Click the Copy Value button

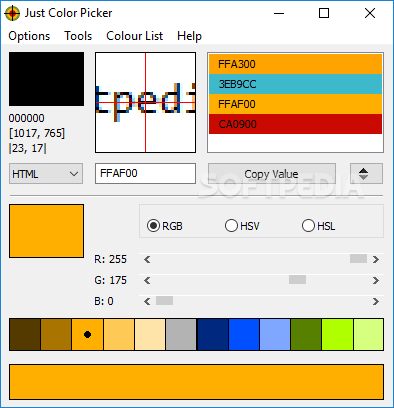click(x=272, y=174)
